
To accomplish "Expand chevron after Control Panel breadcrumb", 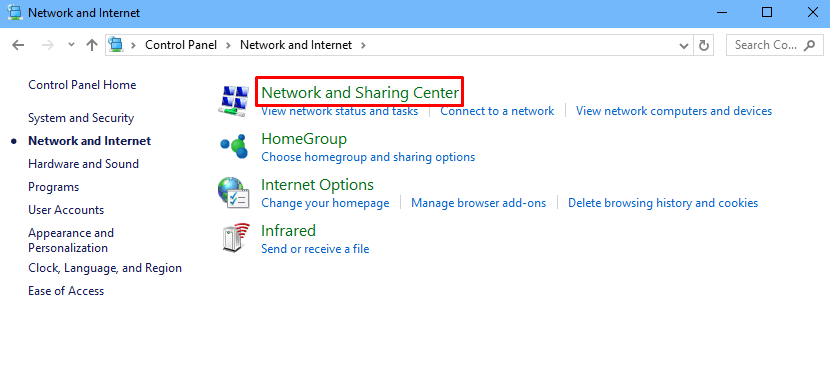I will [229, 45].
